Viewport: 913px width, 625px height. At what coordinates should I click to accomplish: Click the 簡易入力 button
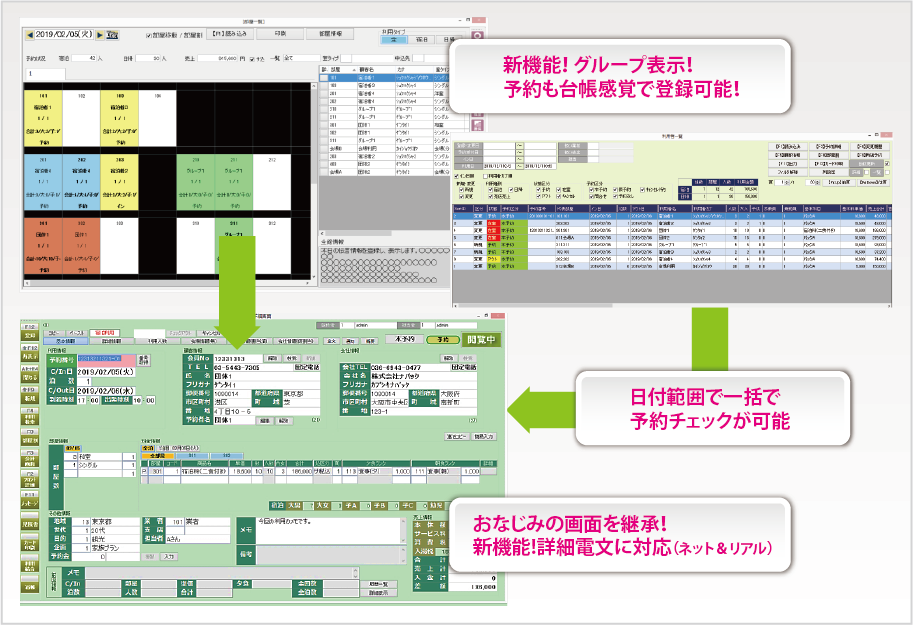[484, 436]
